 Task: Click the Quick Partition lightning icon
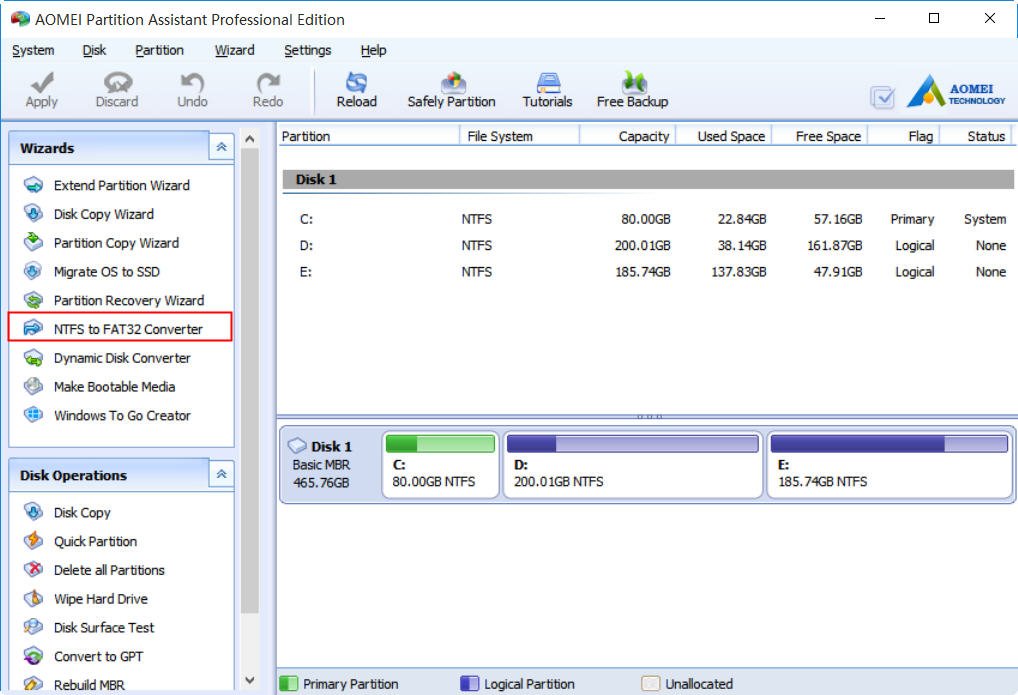point(33,540)
